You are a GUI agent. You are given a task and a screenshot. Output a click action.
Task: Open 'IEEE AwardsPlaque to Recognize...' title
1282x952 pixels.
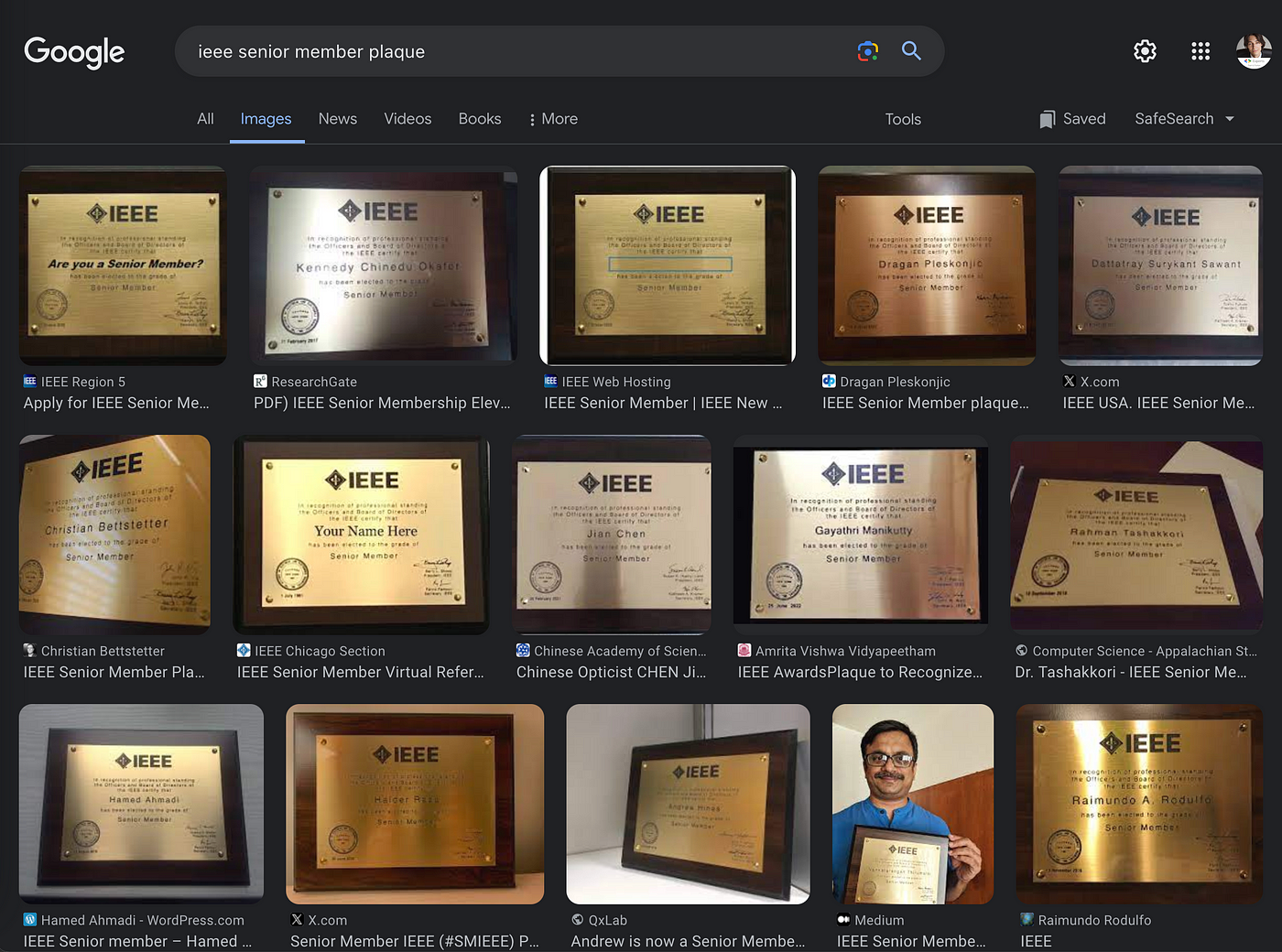(x=860, y=672)
